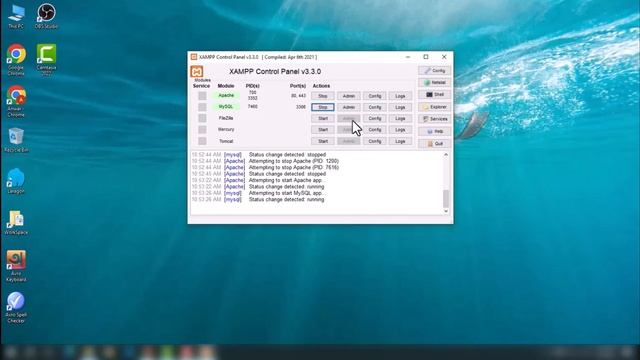Open the This PC desktop icon
The image size is (640, 360).
click(x=16, y=16)
